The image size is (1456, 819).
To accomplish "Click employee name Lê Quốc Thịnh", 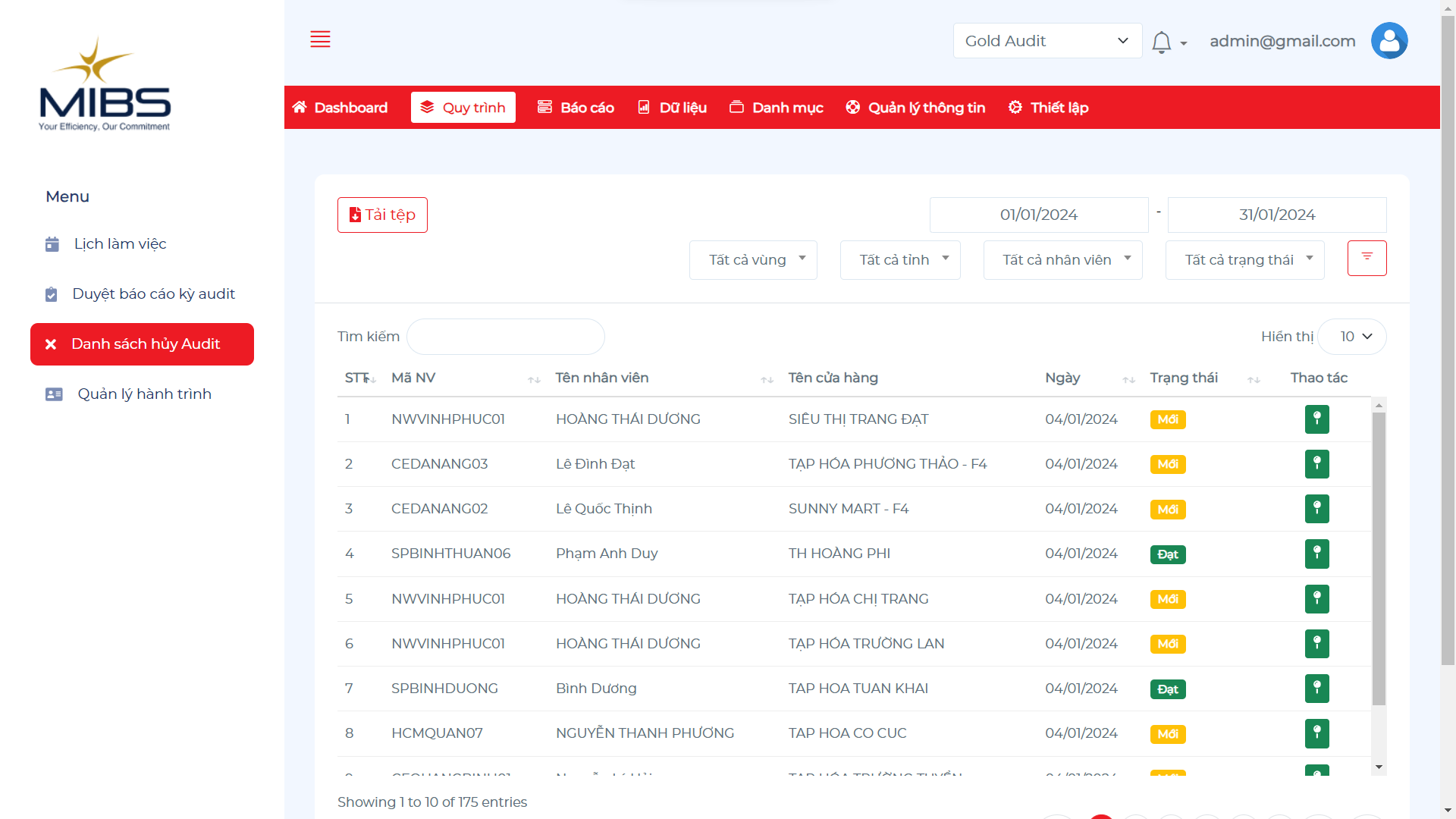I will pyautogui.click(x=604, y=509).
